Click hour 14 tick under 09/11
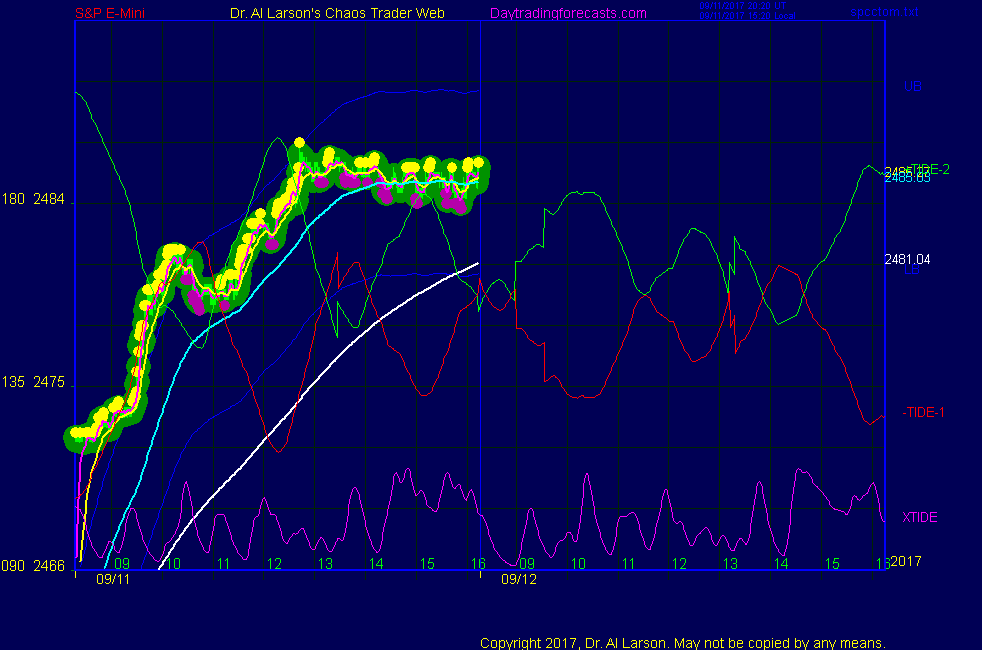Viewport: 982px width, 650px height. coord(376,564)
